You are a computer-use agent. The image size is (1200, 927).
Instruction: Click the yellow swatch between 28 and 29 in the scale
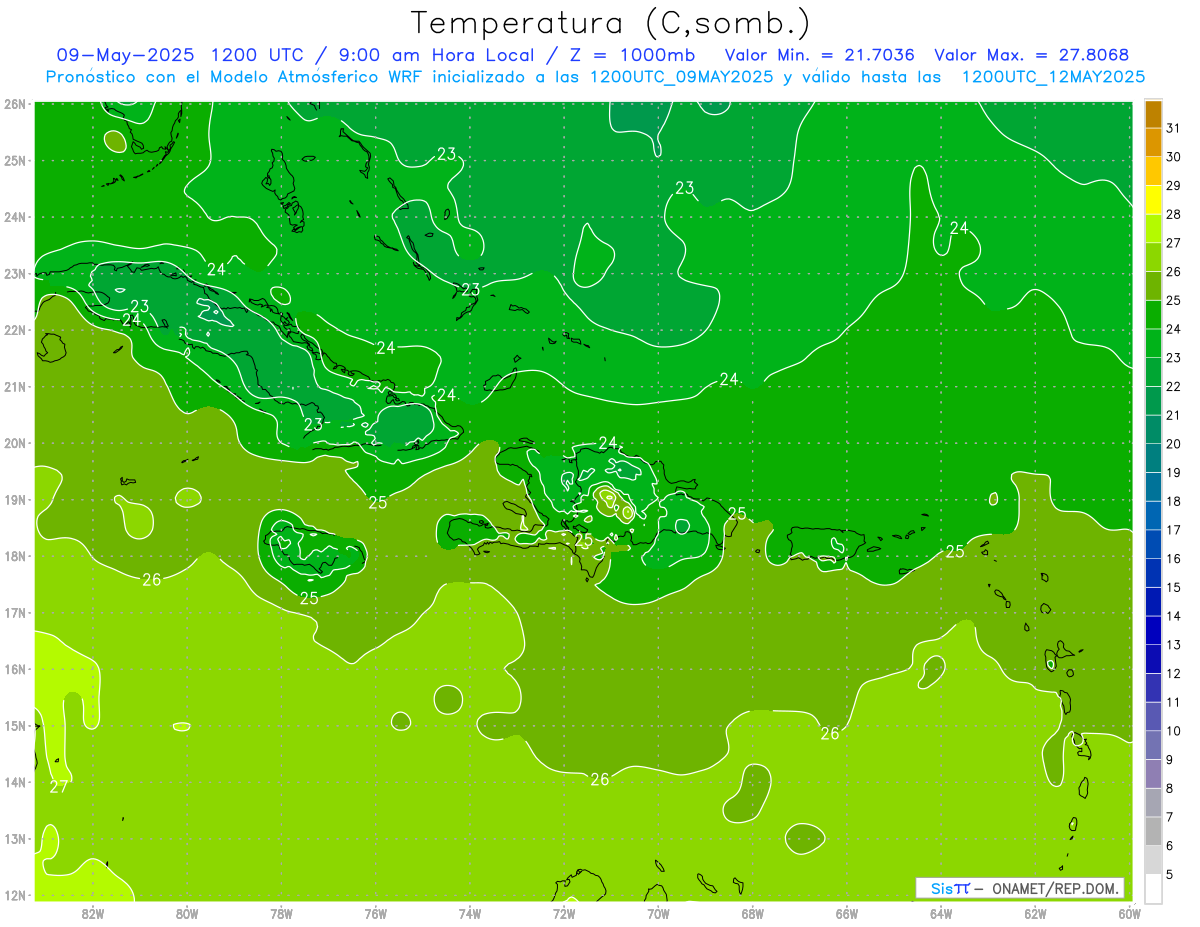(x=1153, y=200)
